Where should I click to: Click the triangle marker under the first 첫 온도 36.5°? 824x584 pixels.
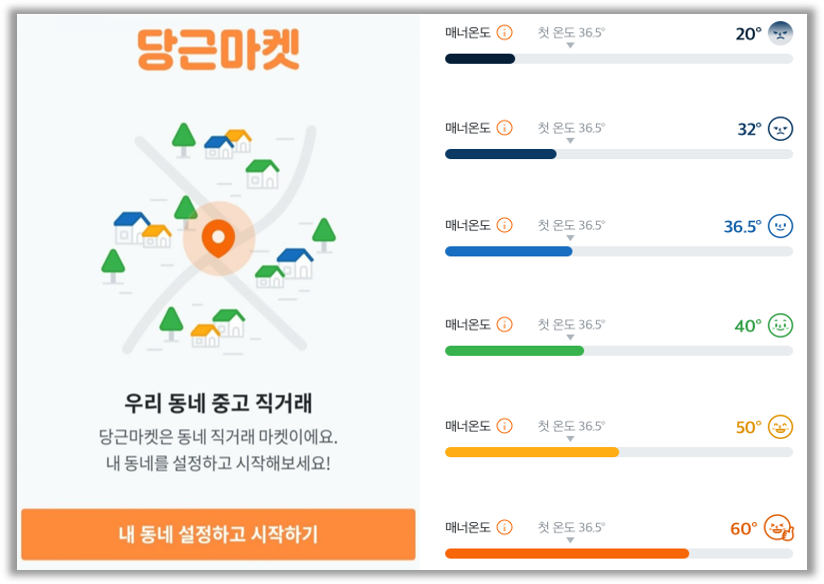coord(571,43)
